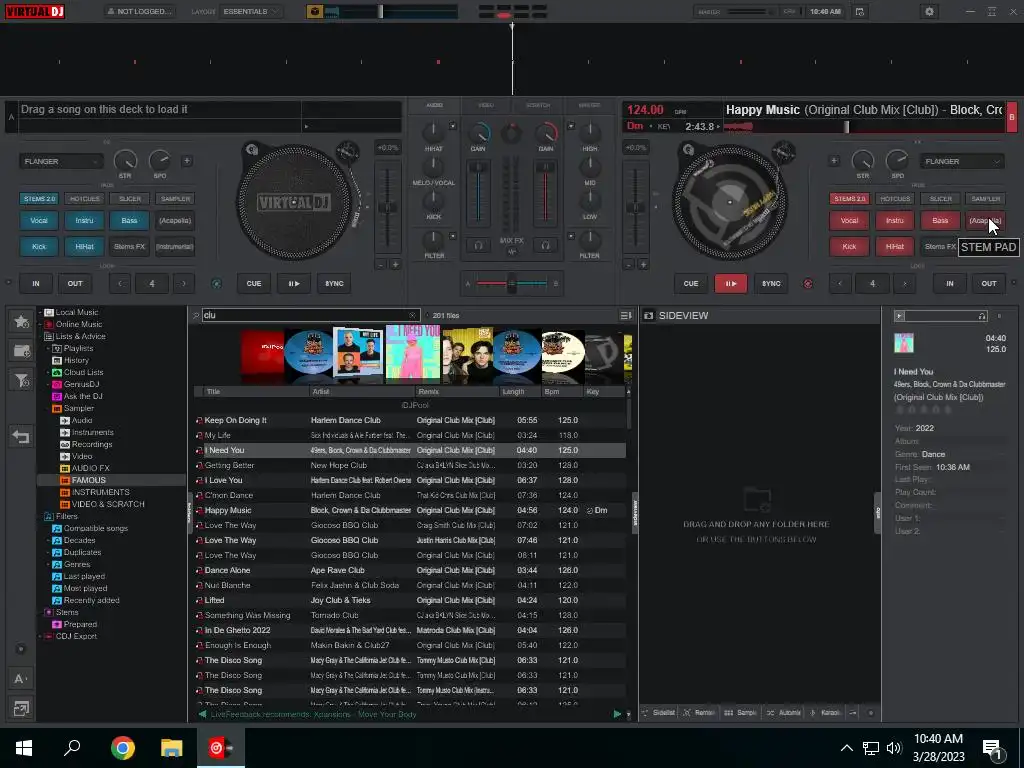This screenshot has height=768, width=1024.
Task: Open Chrome from the taskbar
Action: point(123,748)
